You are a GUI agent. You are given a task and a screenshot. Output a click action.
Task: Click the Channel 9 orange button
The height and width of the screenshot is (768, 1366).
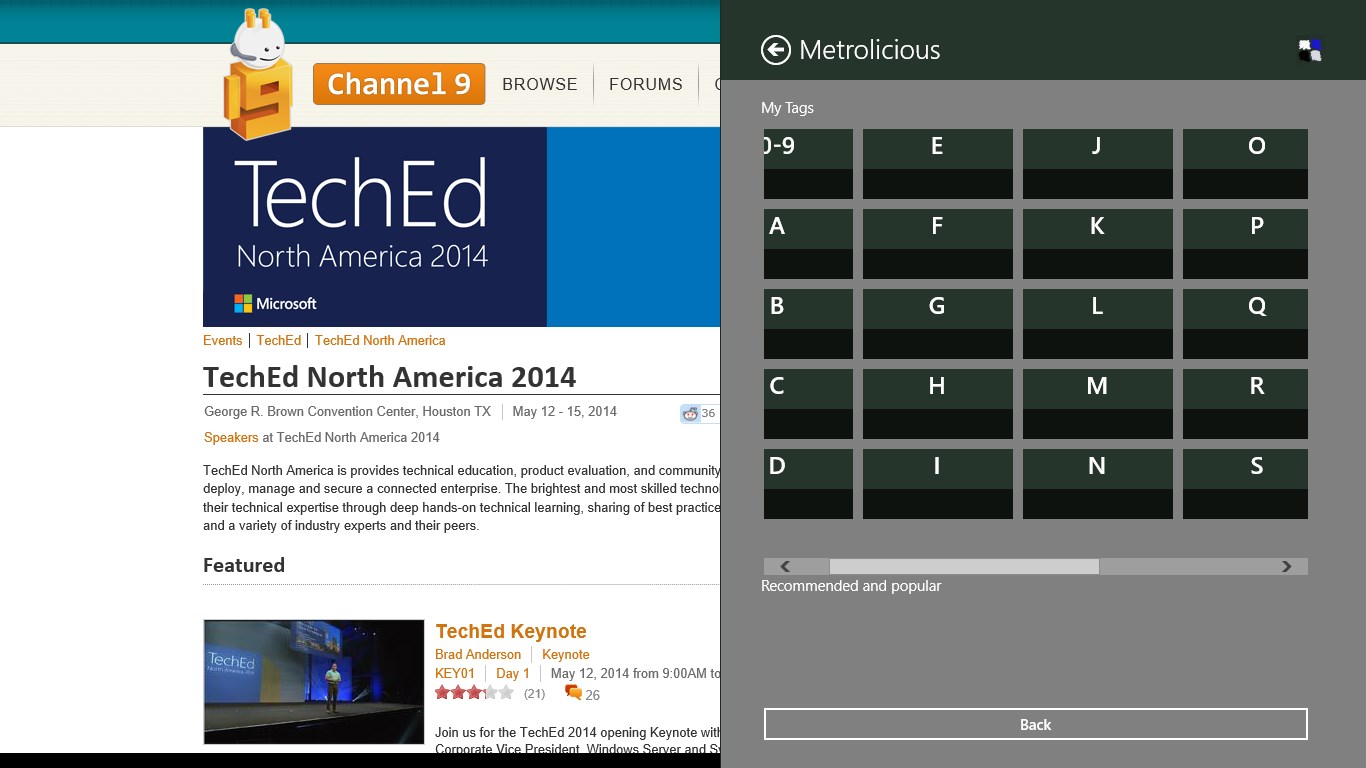(x=399, y=84)
